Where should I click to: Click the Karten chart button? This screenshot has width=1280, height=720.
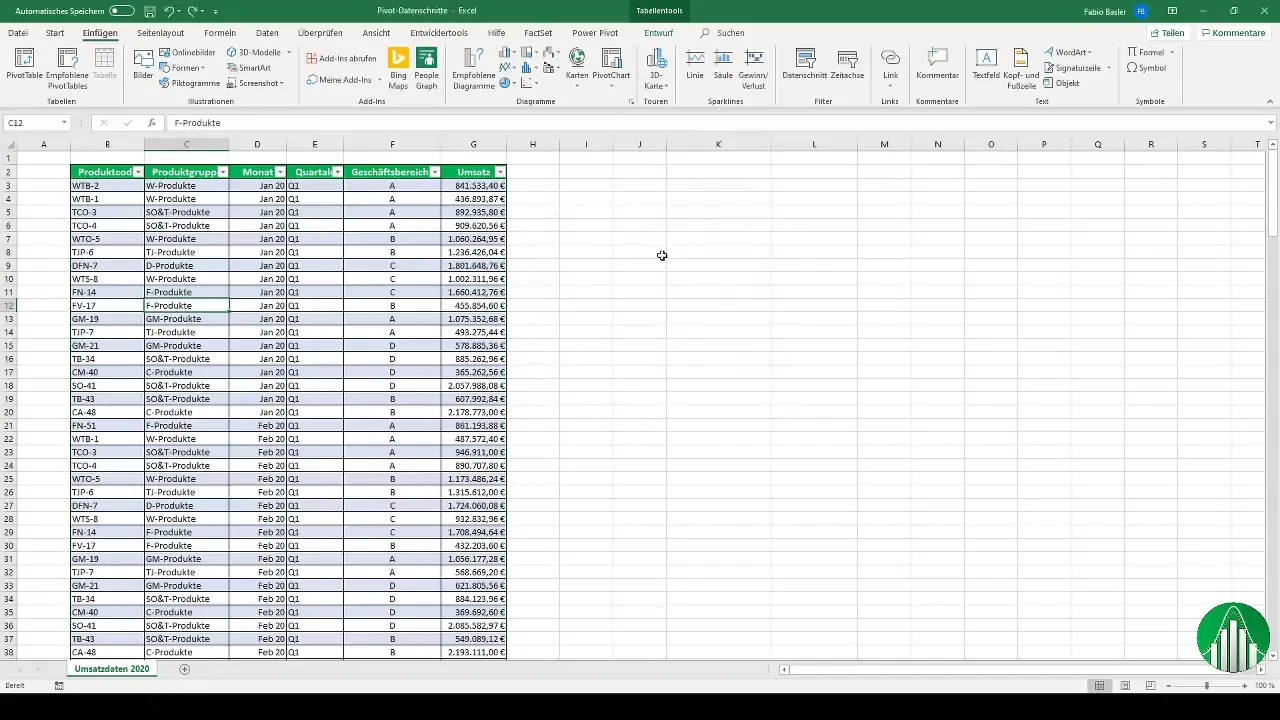point(577,67)
